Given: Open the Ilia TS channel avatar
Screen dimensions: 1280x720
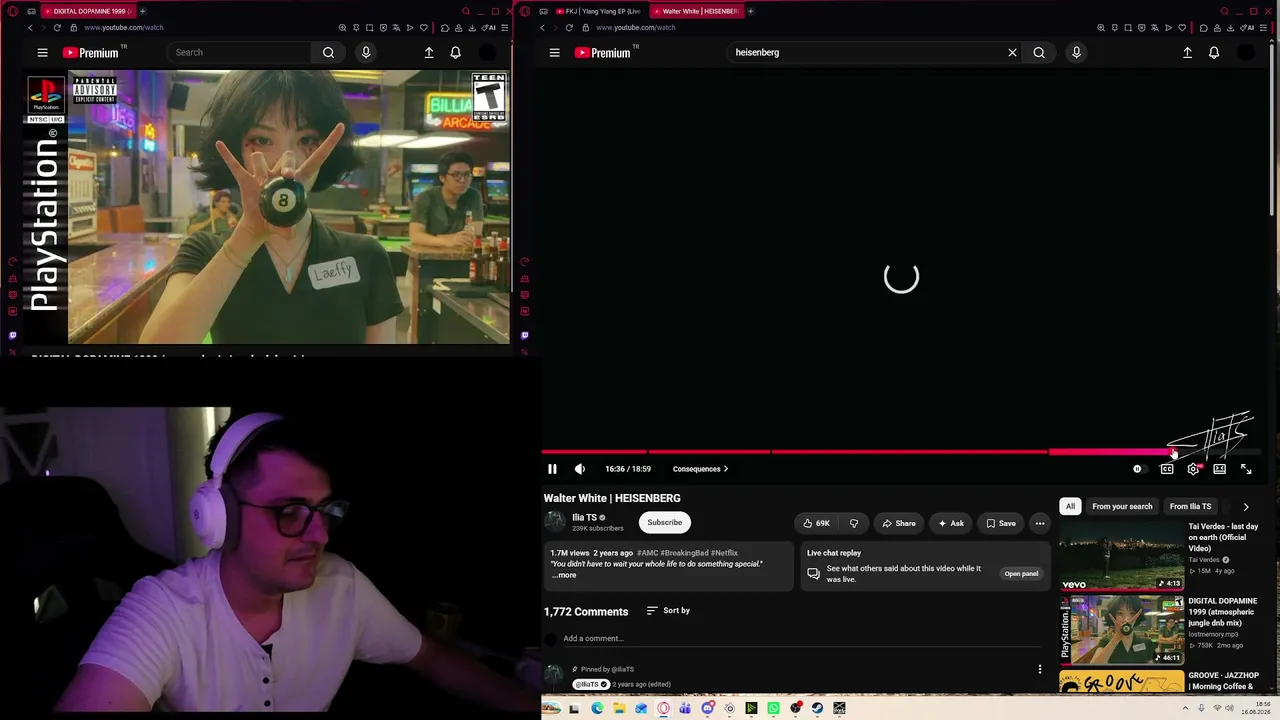Looking at the screenshot, I should point(555,522).
